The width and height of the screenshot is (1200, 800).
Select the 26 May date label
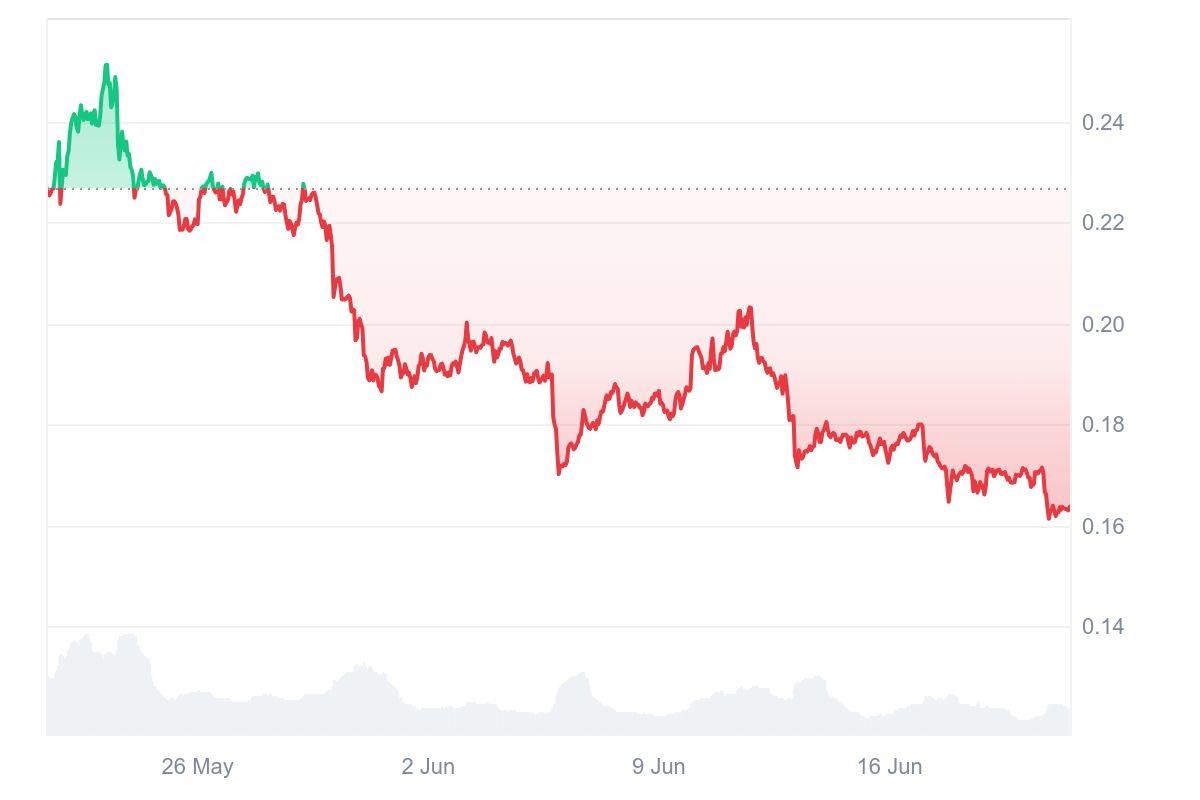click(197, 767)
